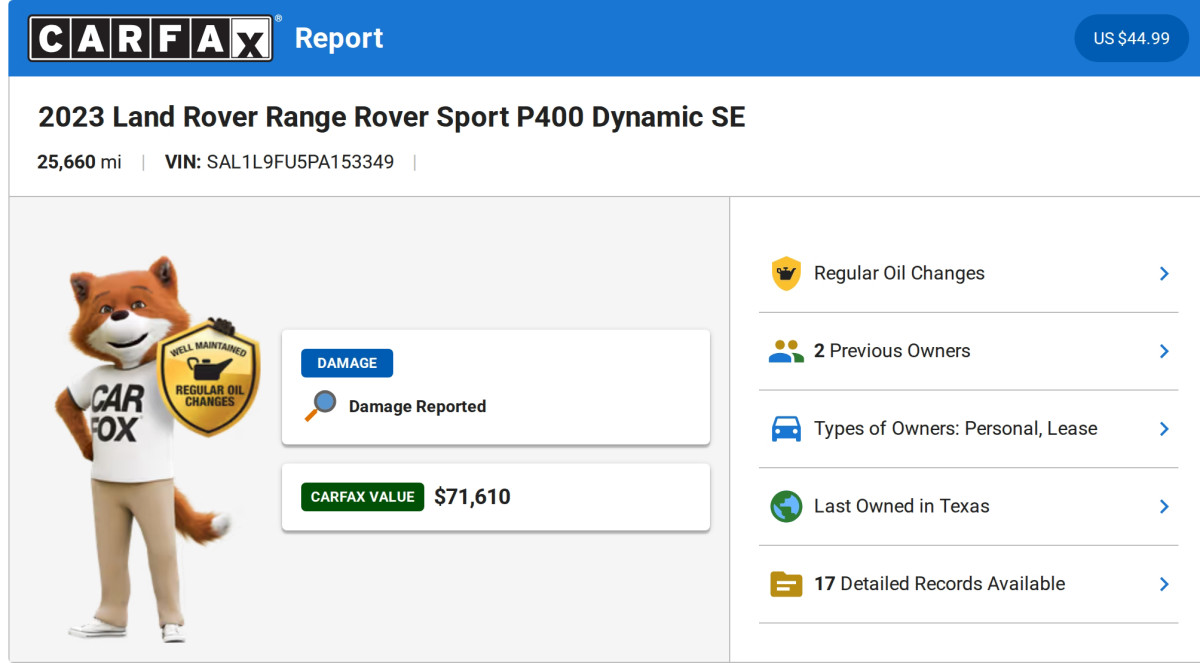This screenshot has height=663, width=1200.
Task: Click the records folder icon
Action: 786,584
